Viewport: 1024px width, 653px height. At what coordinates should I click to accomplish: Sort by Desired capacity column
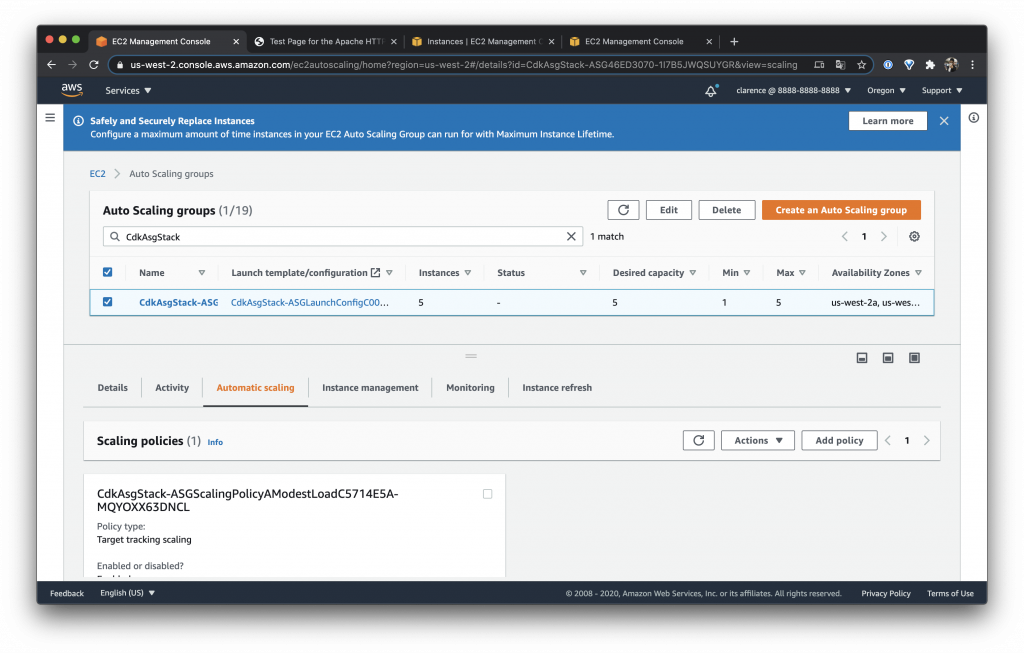(x=692, y=272)
